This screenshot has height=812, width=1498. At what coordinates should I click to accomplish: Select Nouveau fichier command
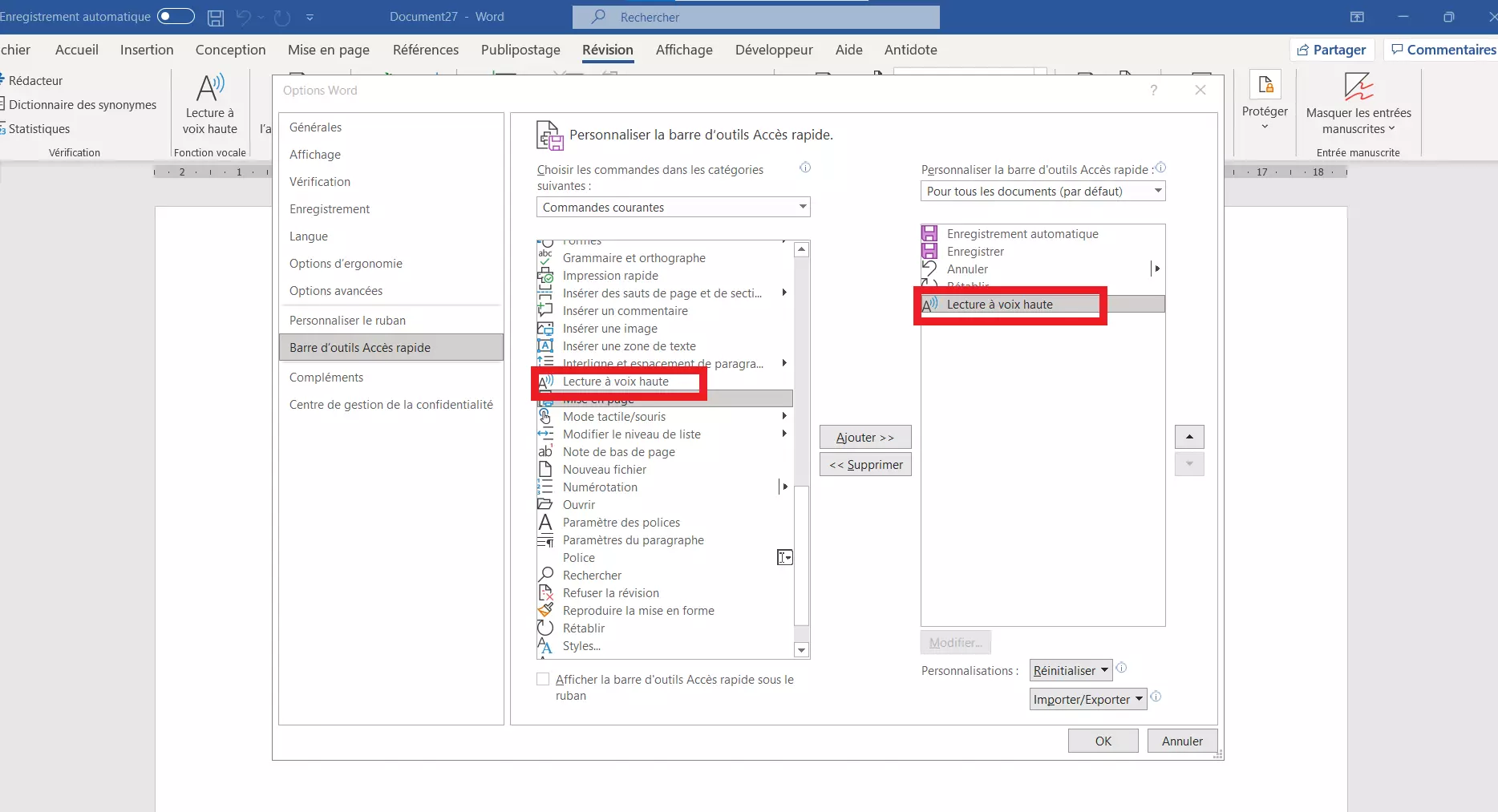665,470
